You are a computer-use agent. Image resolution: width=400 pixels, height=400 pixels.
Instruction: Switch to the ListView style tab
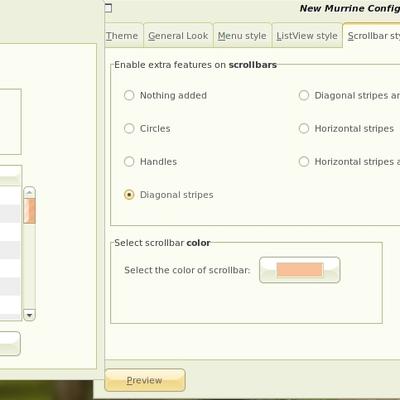(x=307, y=36)
